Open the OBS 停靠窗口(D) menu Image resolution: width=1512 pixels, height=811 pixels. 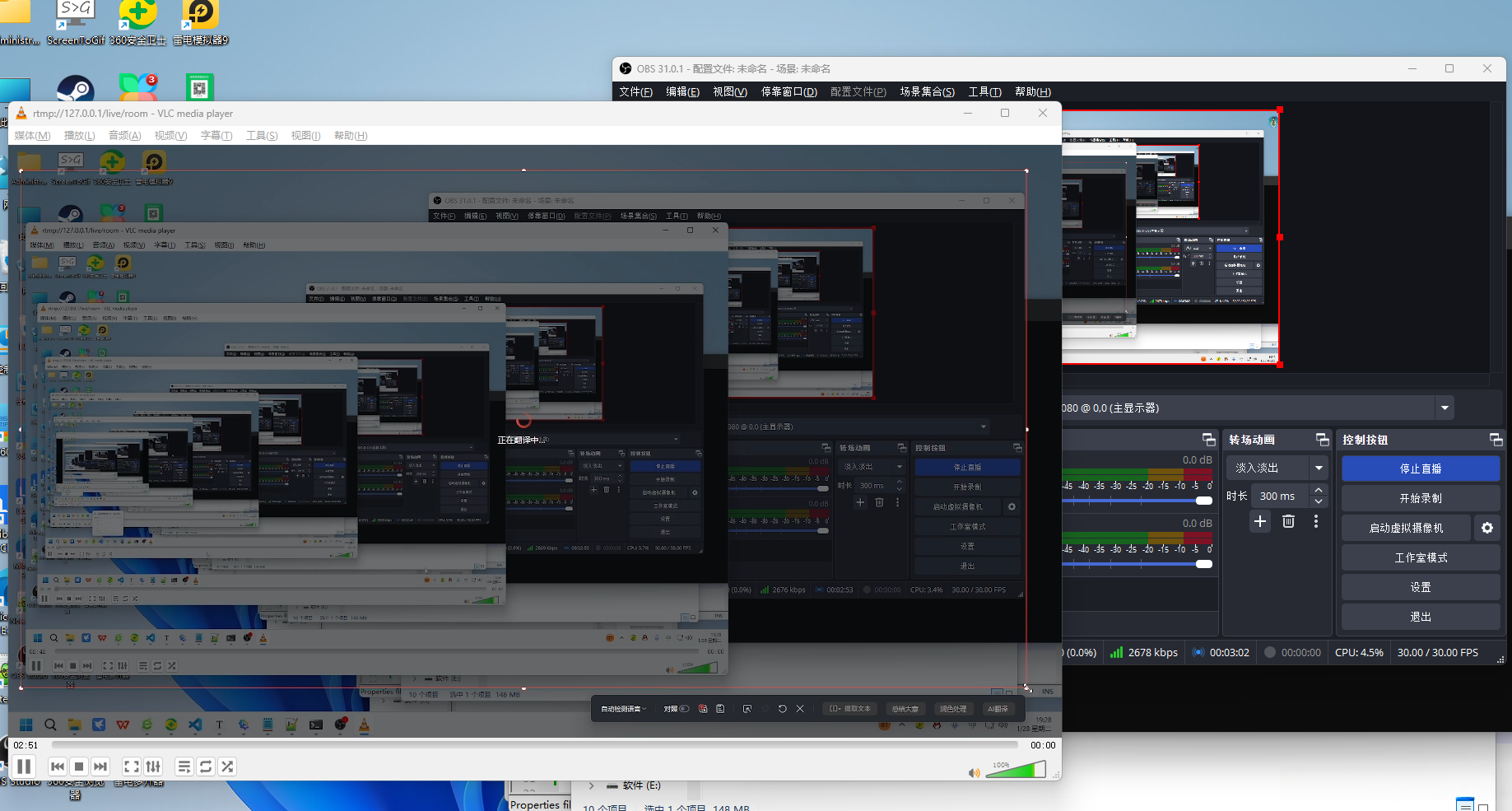(789, 92)
